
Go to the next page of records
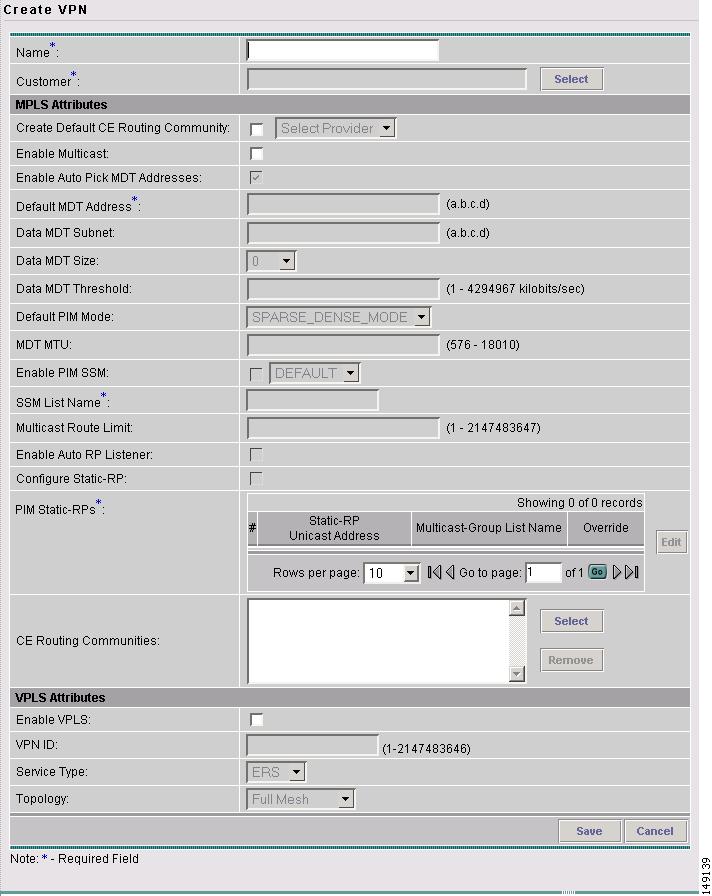(617, 572)
